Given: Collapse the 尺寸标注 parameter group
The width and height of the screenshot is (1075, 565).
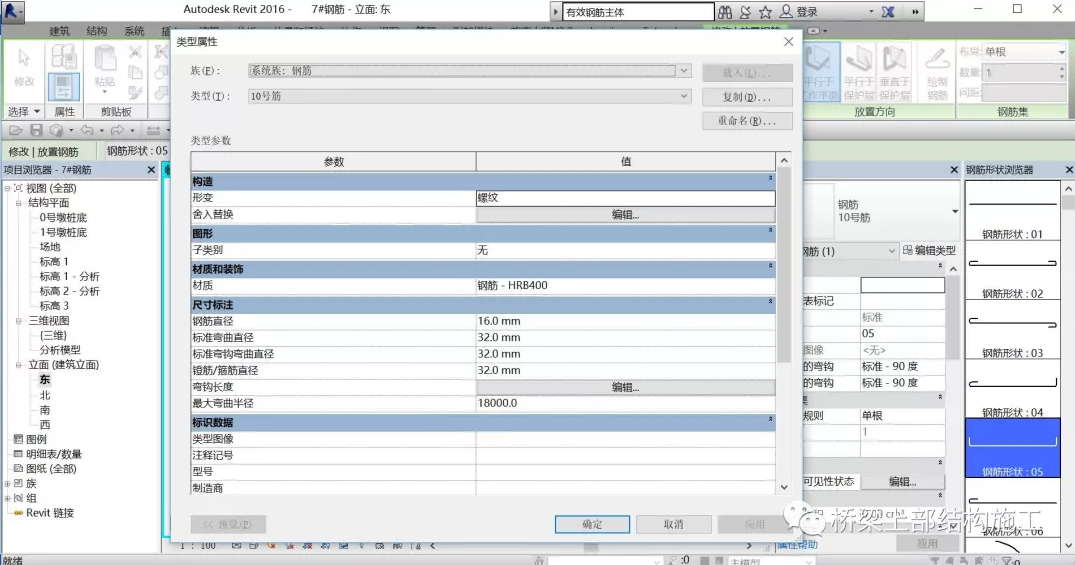Looking at the screenshot, I should tap(770, 302).
